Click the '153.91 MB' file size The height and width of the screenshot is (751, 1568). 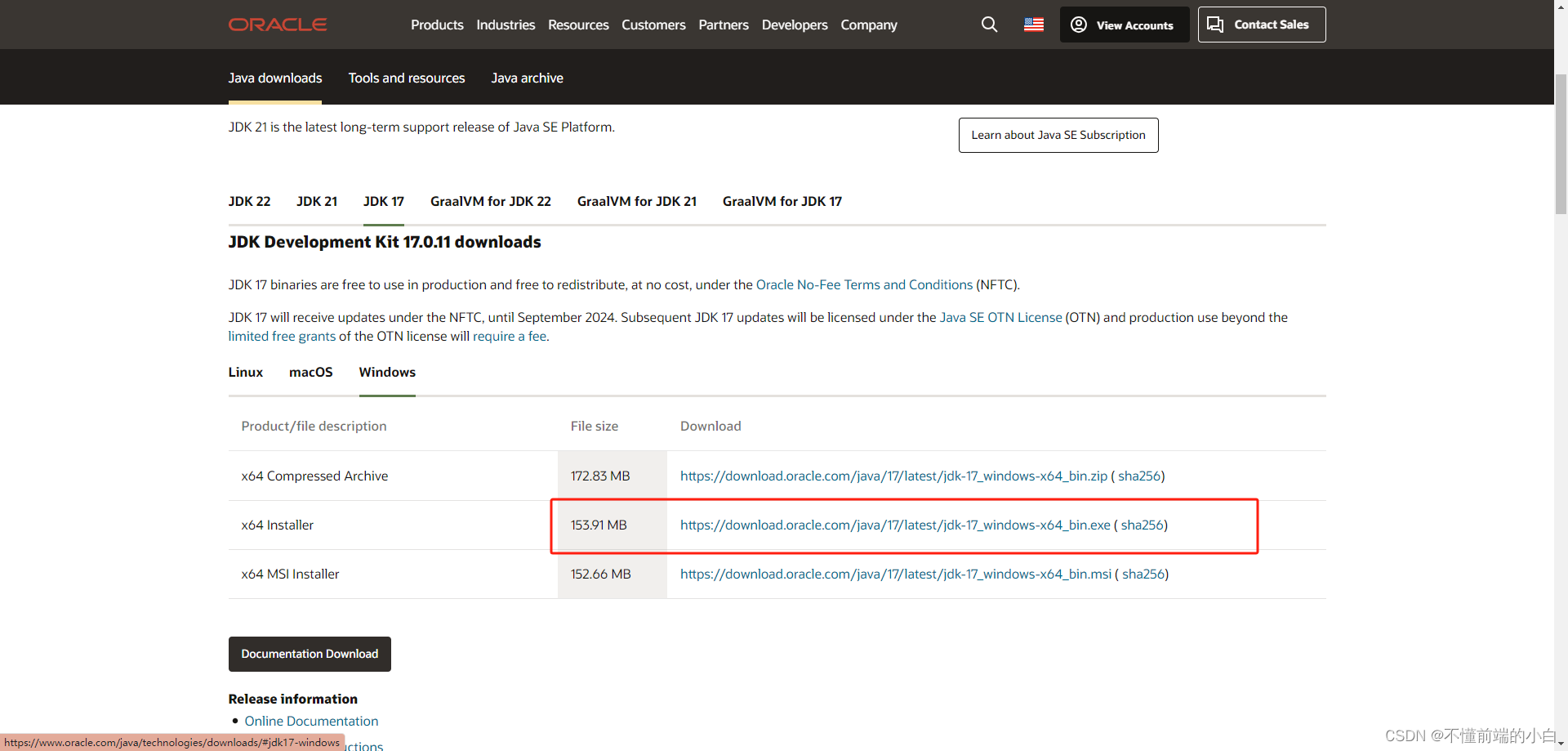click(599, 525)
